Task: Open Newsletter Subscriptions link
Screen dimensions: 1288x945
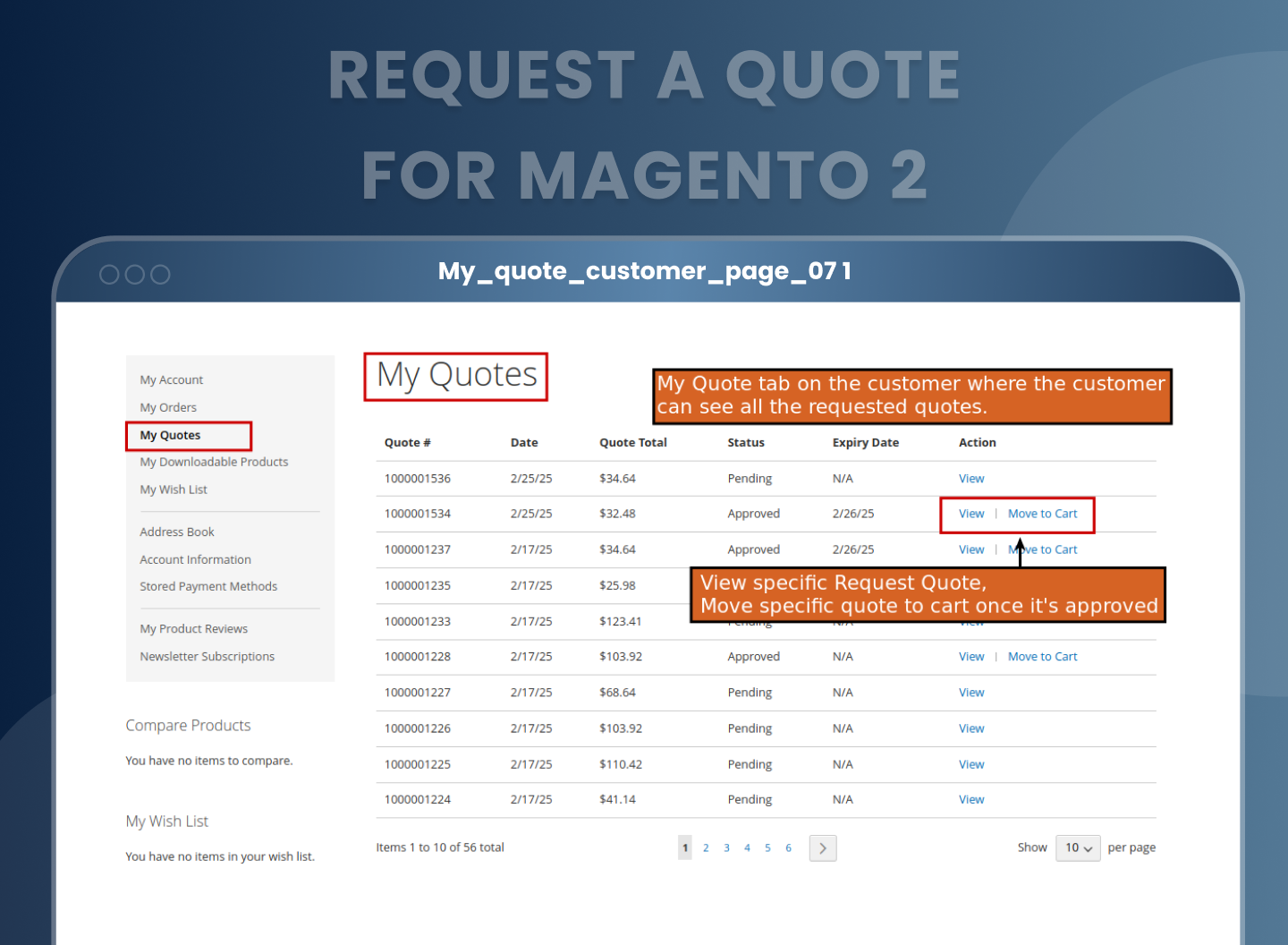Action: click(207, 657)
